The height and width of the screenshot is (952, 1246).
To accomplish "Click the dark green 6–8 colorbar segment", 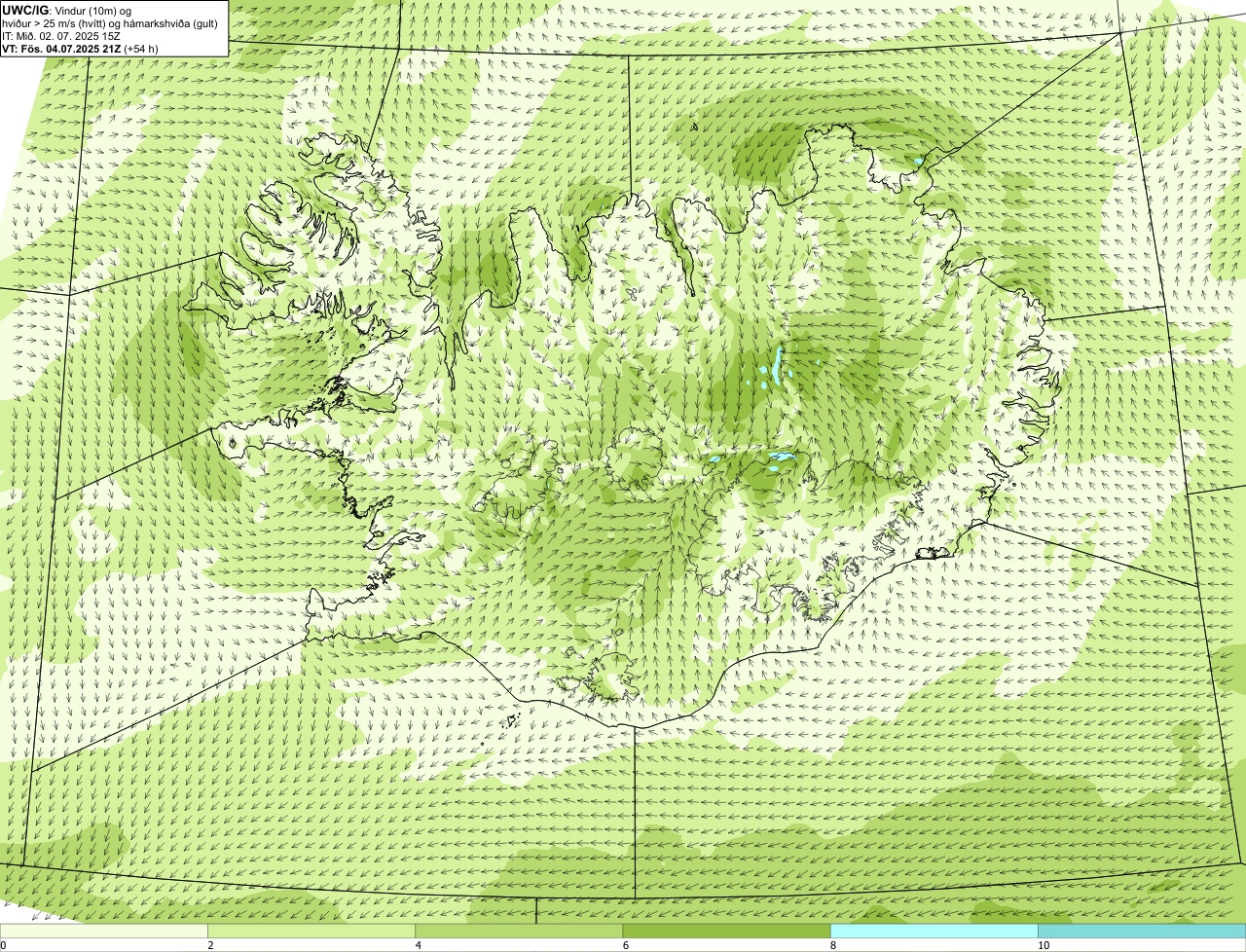I will [x=726, y=932].
